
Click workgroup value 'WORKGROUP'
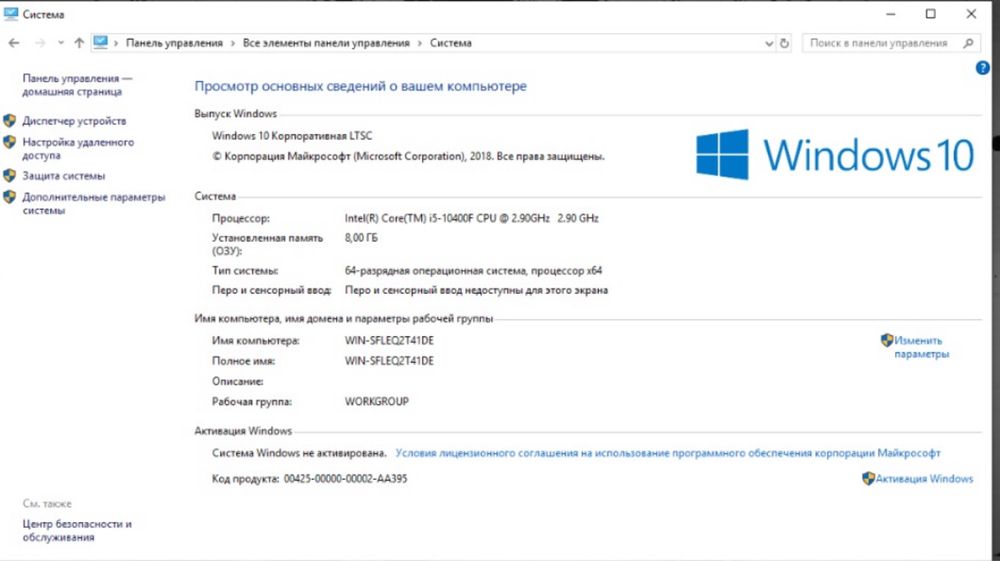pyautogui.click(x=376, y=402)
